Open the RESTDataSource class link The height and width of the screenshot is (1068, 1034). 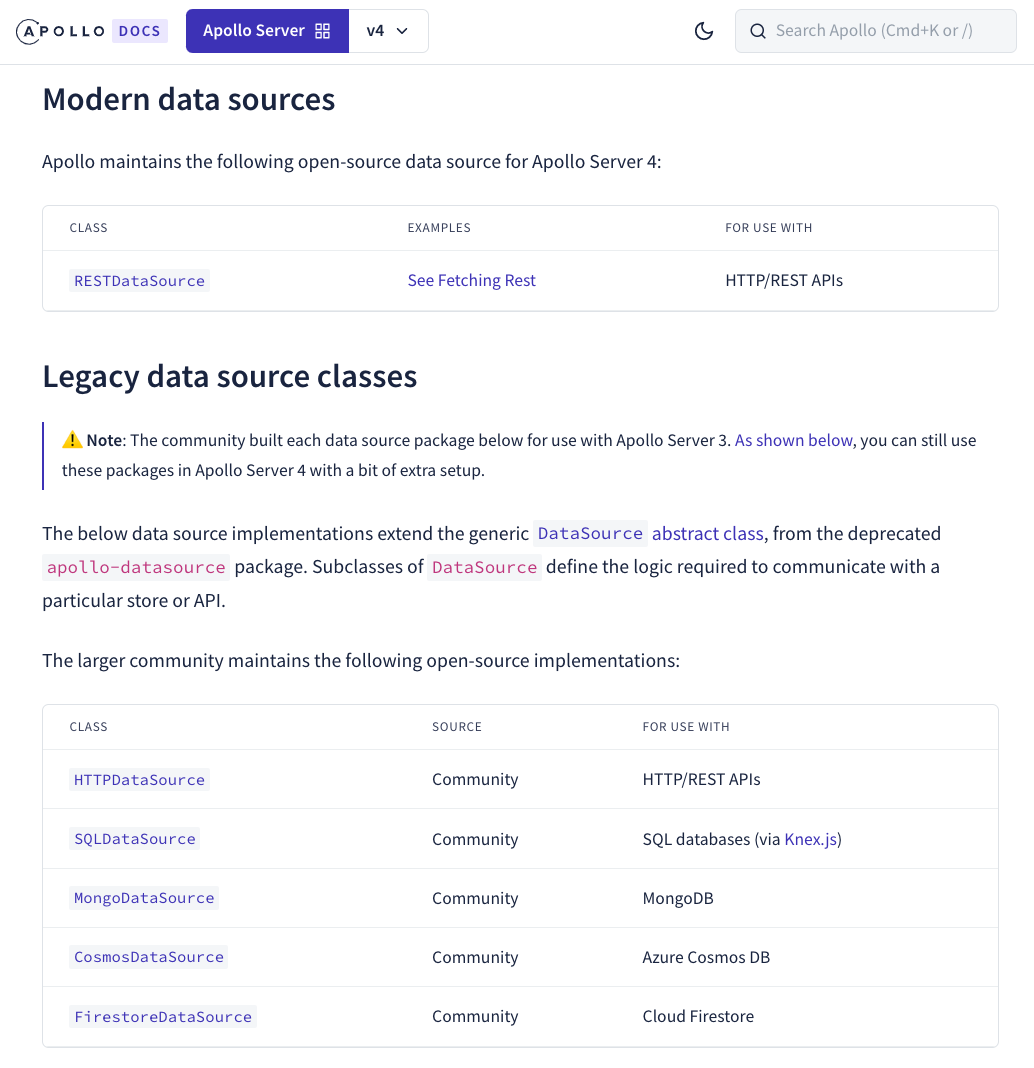(140, 281)
